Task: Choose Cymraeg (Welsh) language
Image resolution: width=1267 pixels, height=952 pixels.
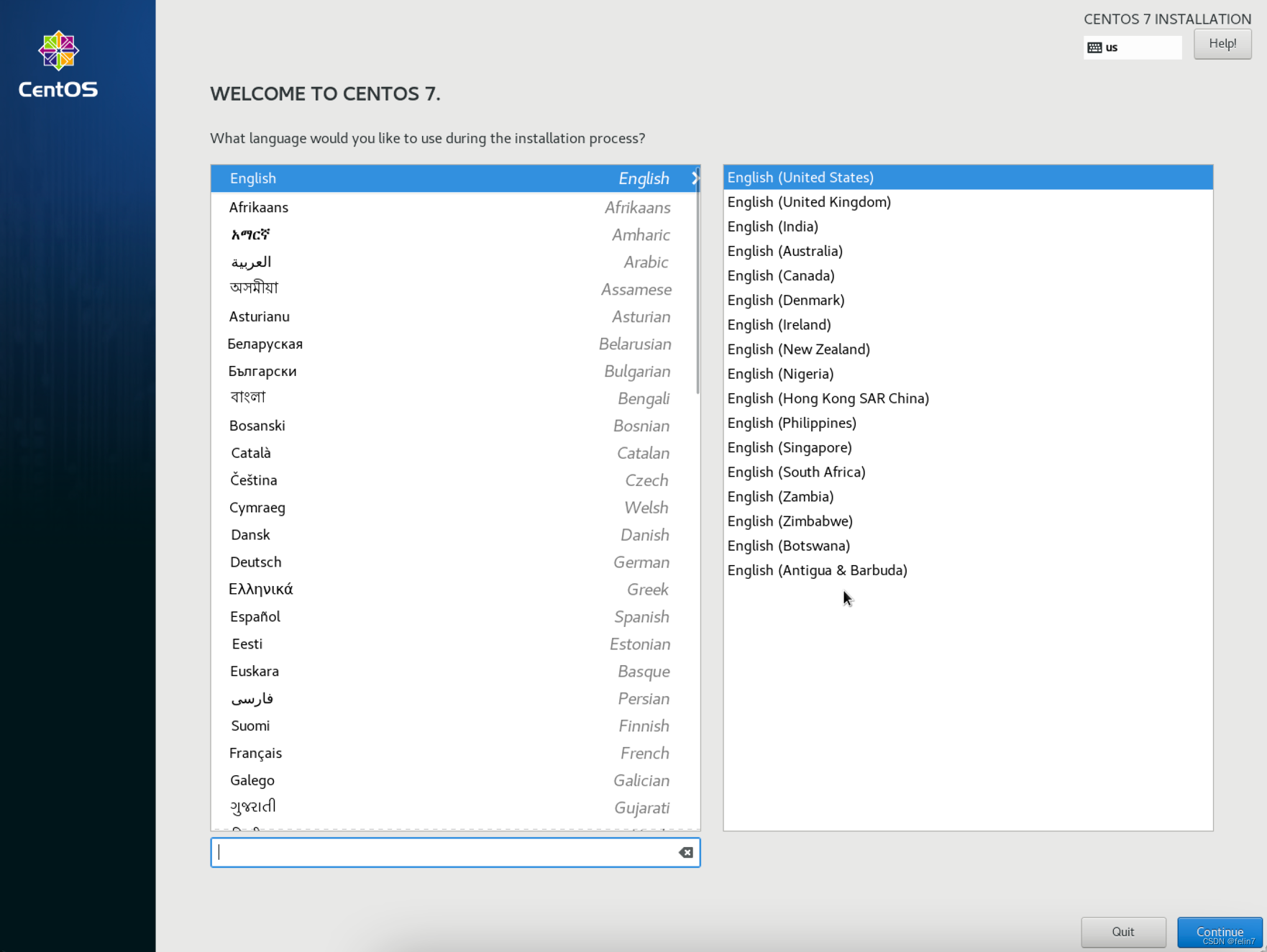Action: pyautogui.click(x=455, y=508)
